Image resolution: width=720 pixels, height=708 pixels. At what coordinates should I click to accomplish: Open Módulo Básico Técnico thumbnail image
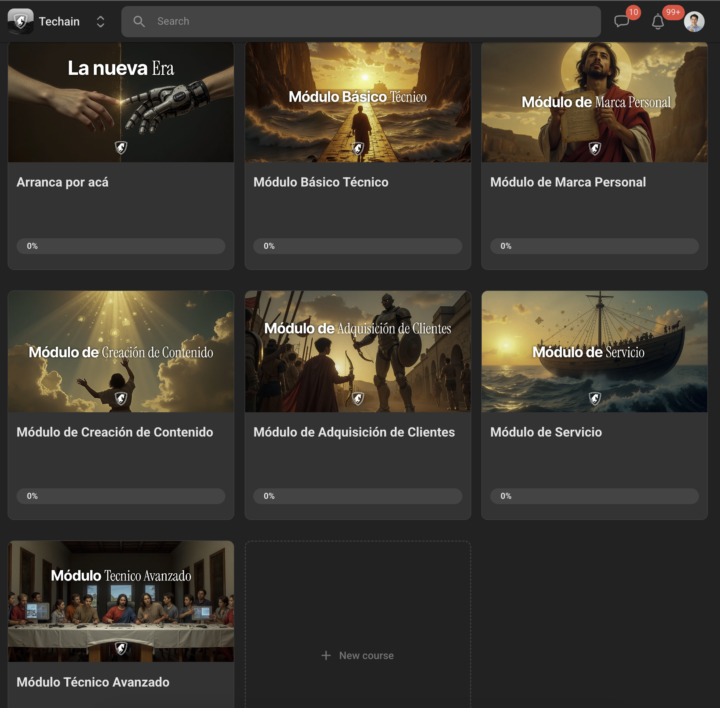(x=358, y=102)
